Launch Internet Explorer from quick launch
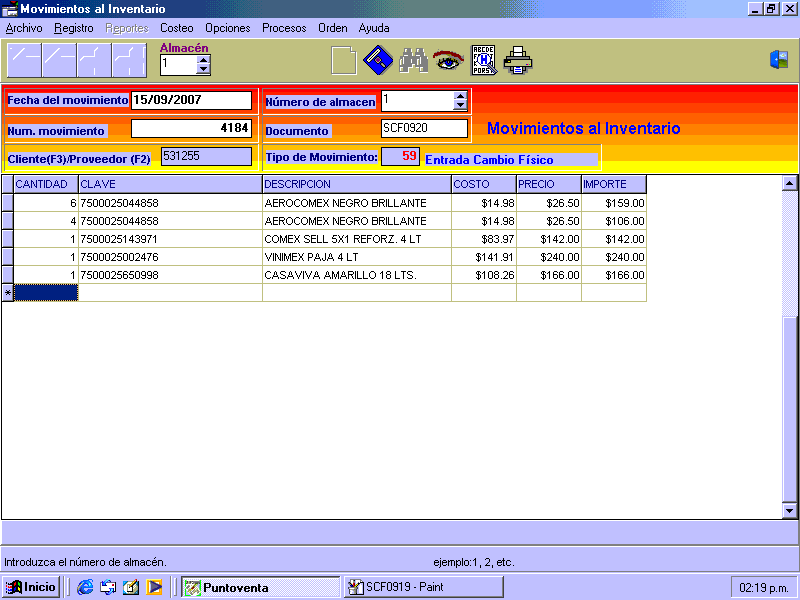The width and height of the screenshot is (800, 600). click(x=85, y=587)
